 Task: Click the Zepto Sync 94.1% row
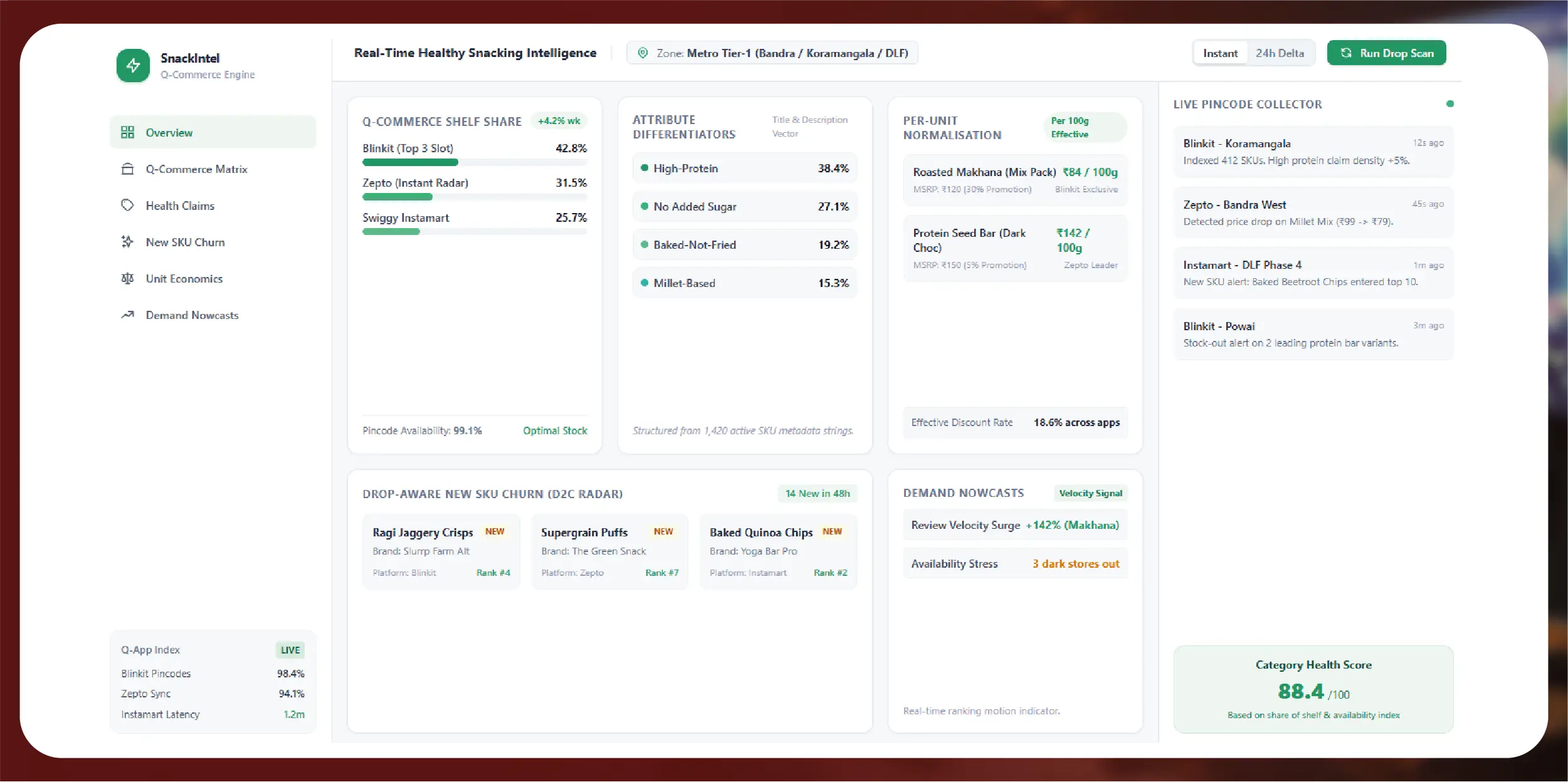click(213, 694)
